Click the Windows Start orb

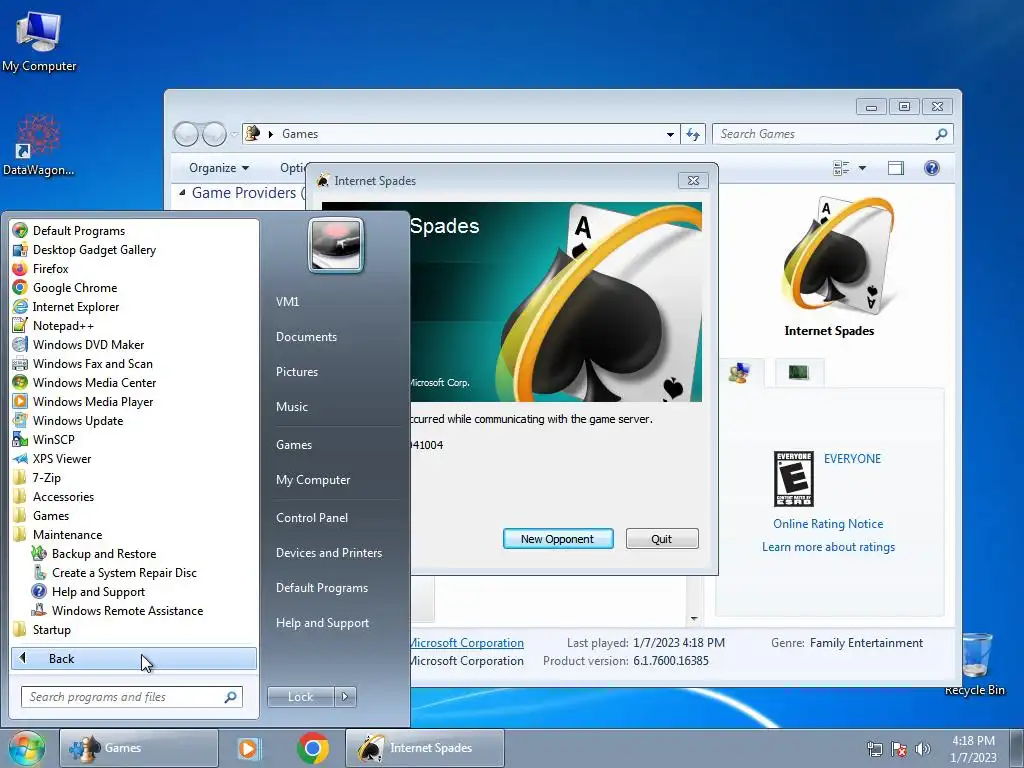pyautogui.click(x=26, y=748)
